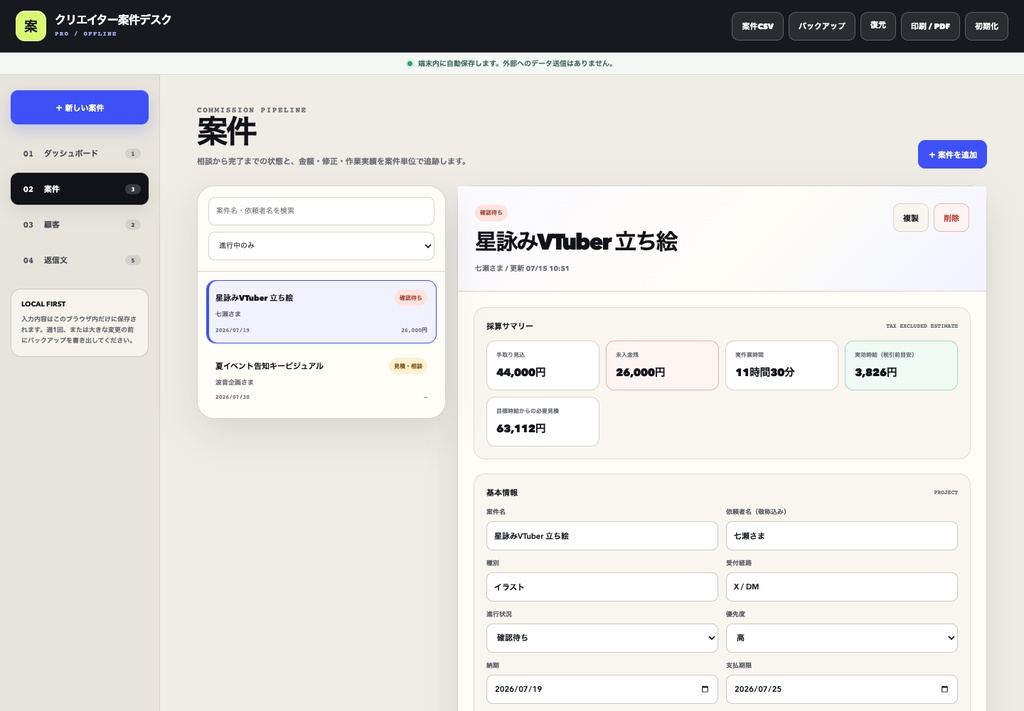Click the 基本情報 section heading
Viewport: 1024px width, 711px height.
pyautogui.click(x=502, y=492)
